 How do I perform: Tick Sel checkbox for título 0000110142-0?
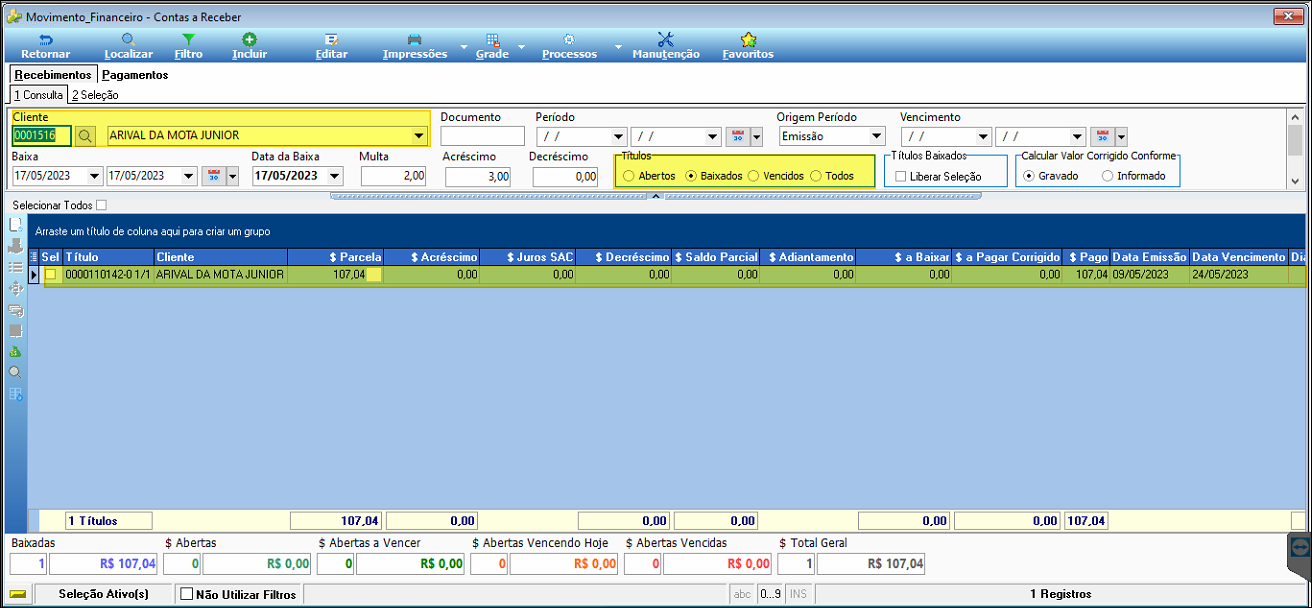tap(50, 274)
